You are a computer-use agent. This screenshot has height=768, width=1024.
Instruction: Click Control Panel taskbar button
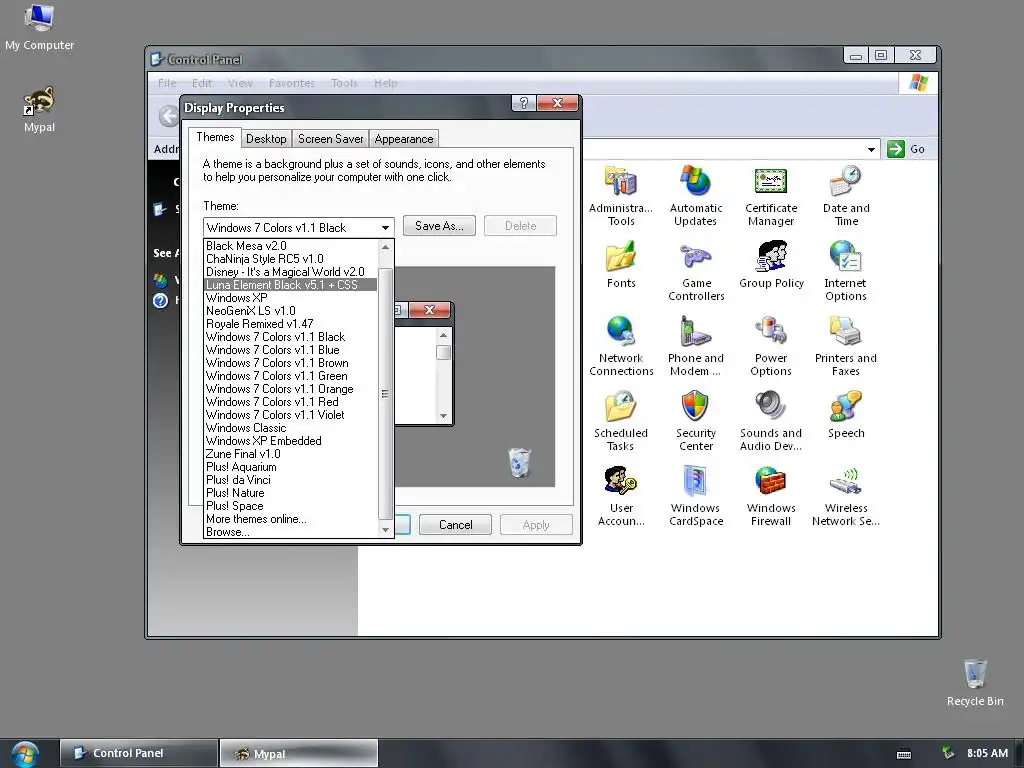pyautogui.click(x=138, y=754)
